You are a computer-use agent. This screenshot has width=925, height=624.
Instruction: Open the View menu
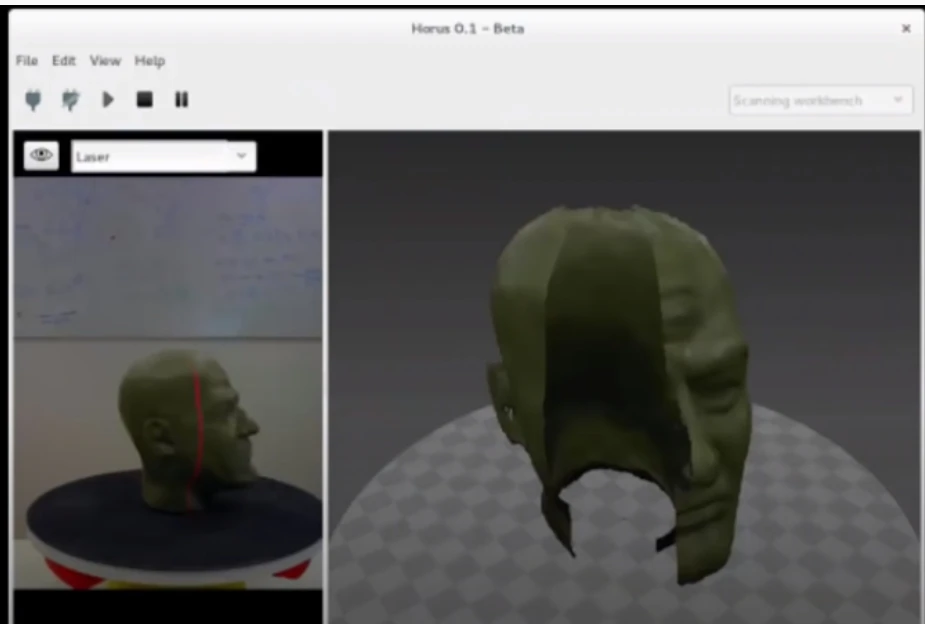coord(105,61)
